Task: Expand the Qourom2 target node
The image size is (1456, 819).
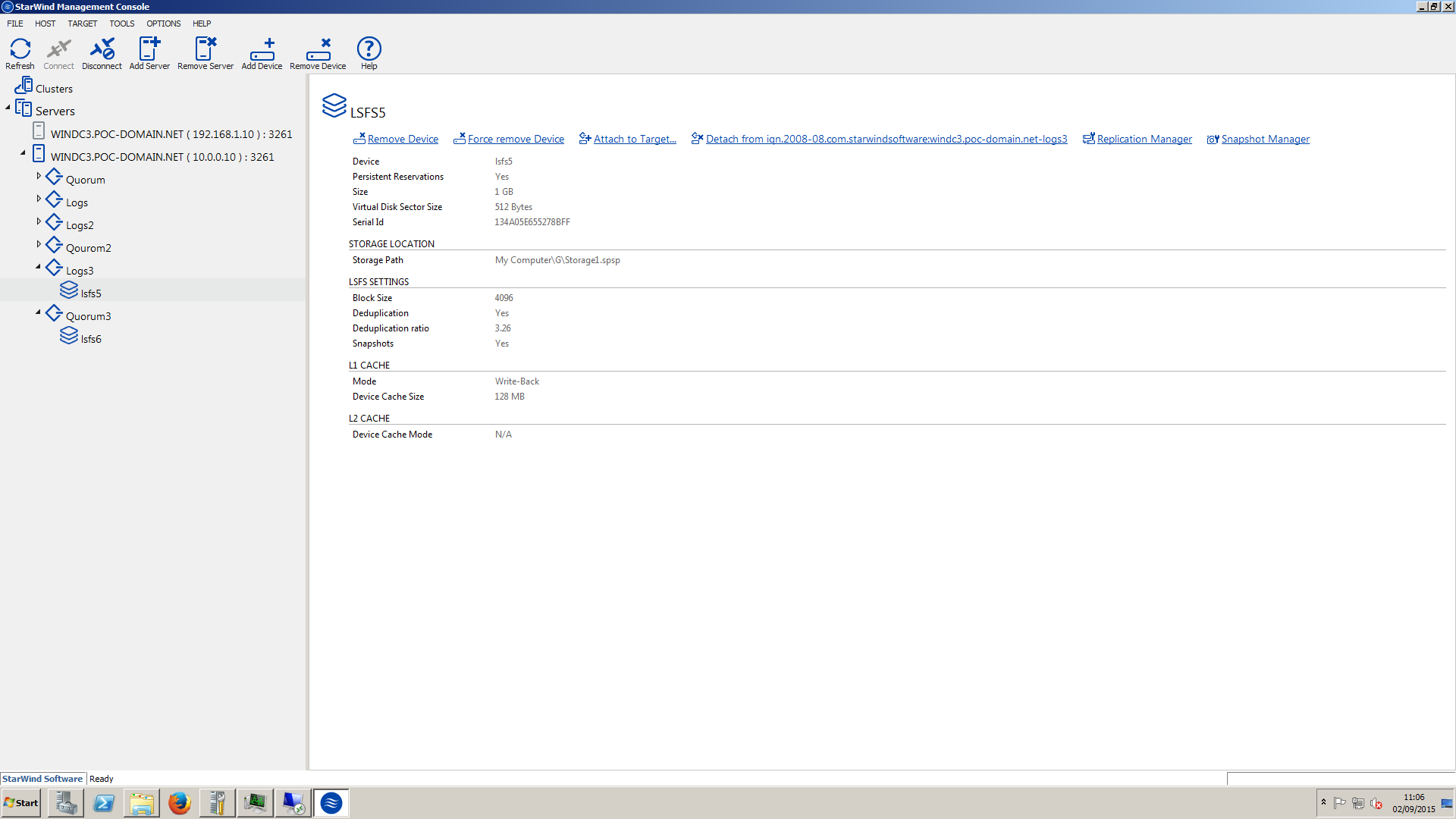Action: [x=39, y=244]
